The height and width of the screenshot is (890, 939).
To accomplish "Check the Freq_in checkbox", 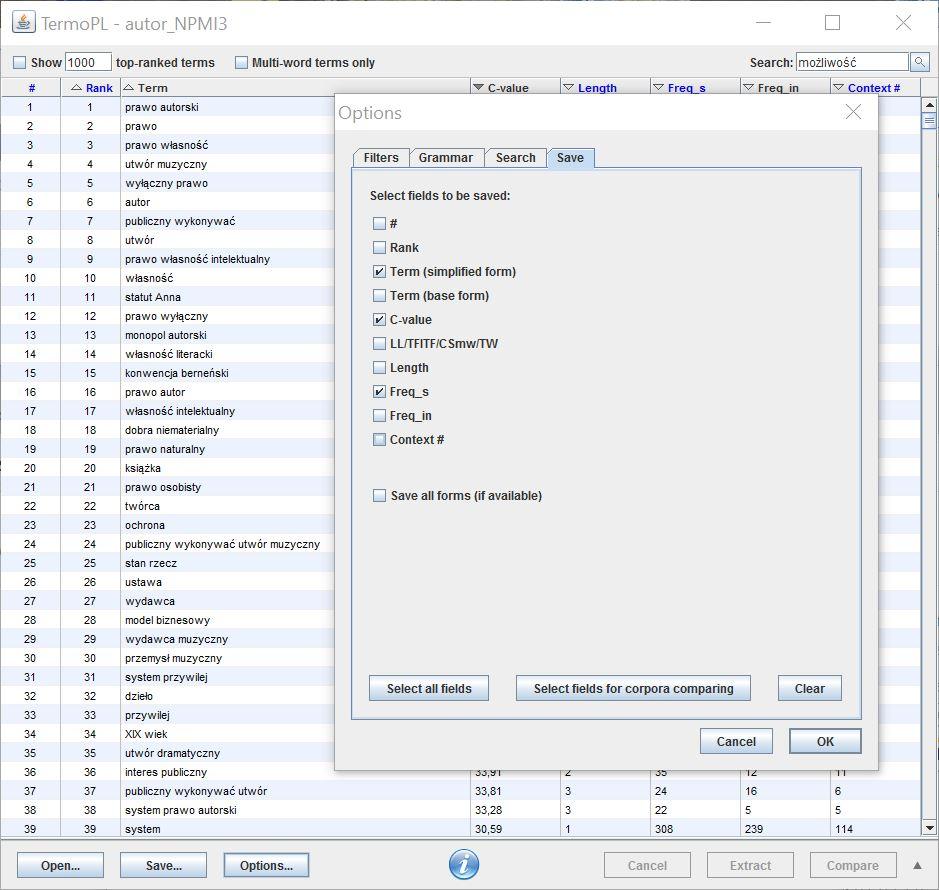I will (x=379, y=415).
